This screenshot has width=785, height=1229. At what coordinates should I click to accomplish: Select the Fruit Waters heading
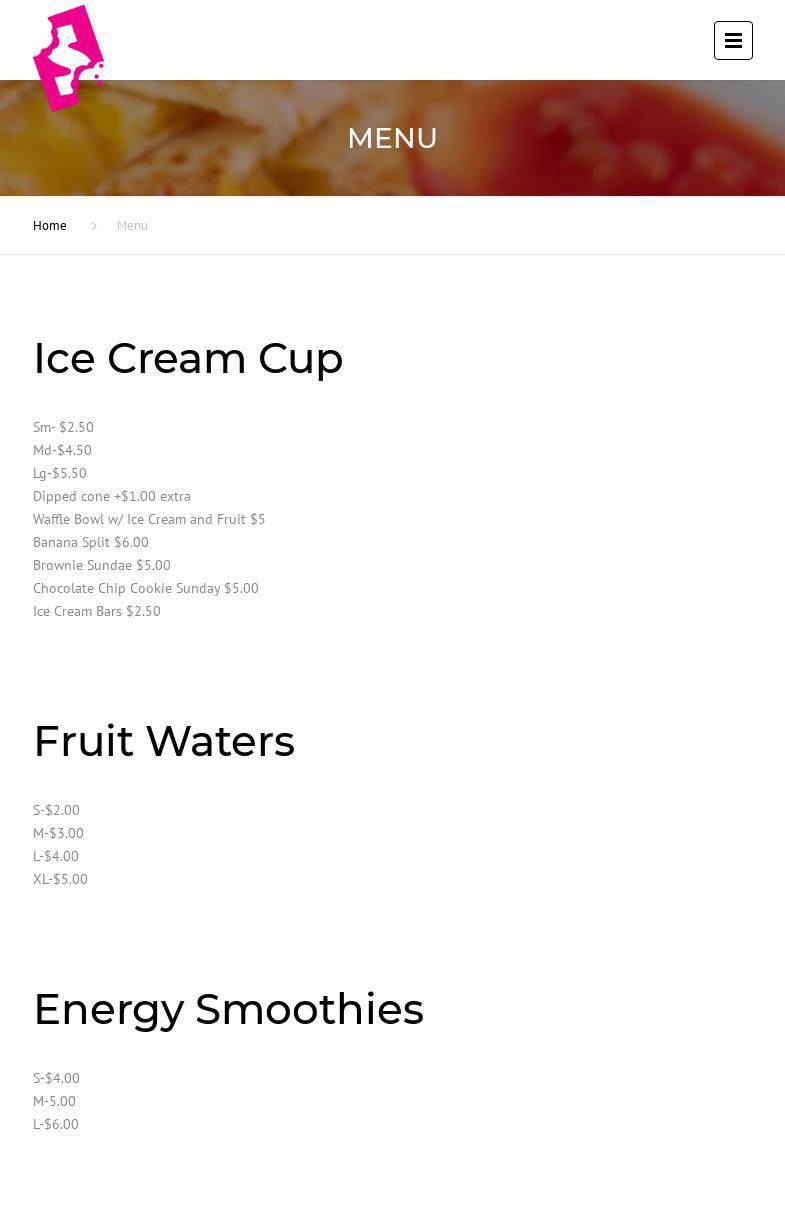[x=164, y=741]
